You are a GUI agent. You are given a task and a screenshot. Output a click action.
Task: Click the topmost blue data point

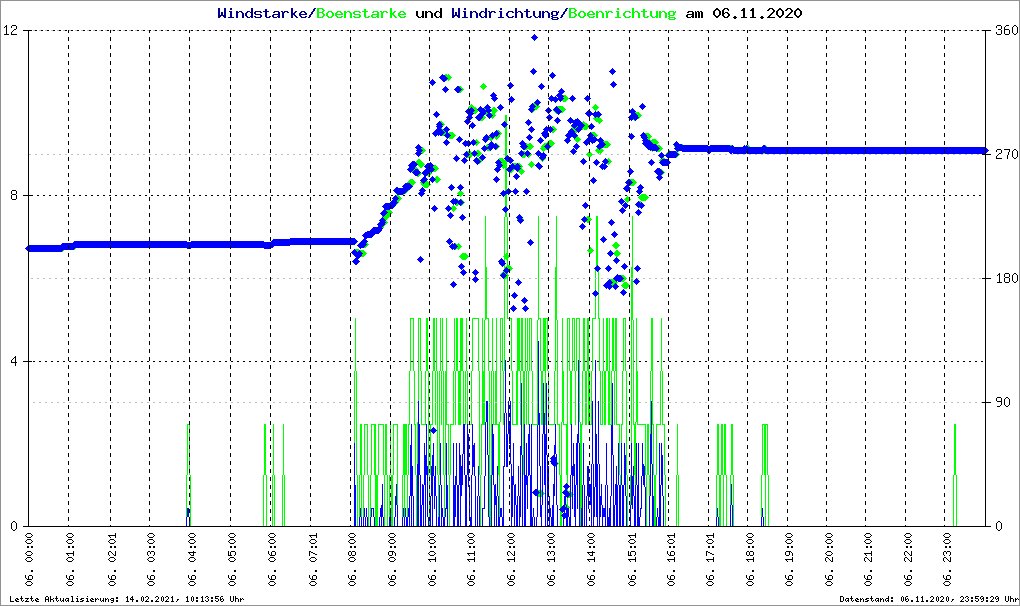pos(535,37)
